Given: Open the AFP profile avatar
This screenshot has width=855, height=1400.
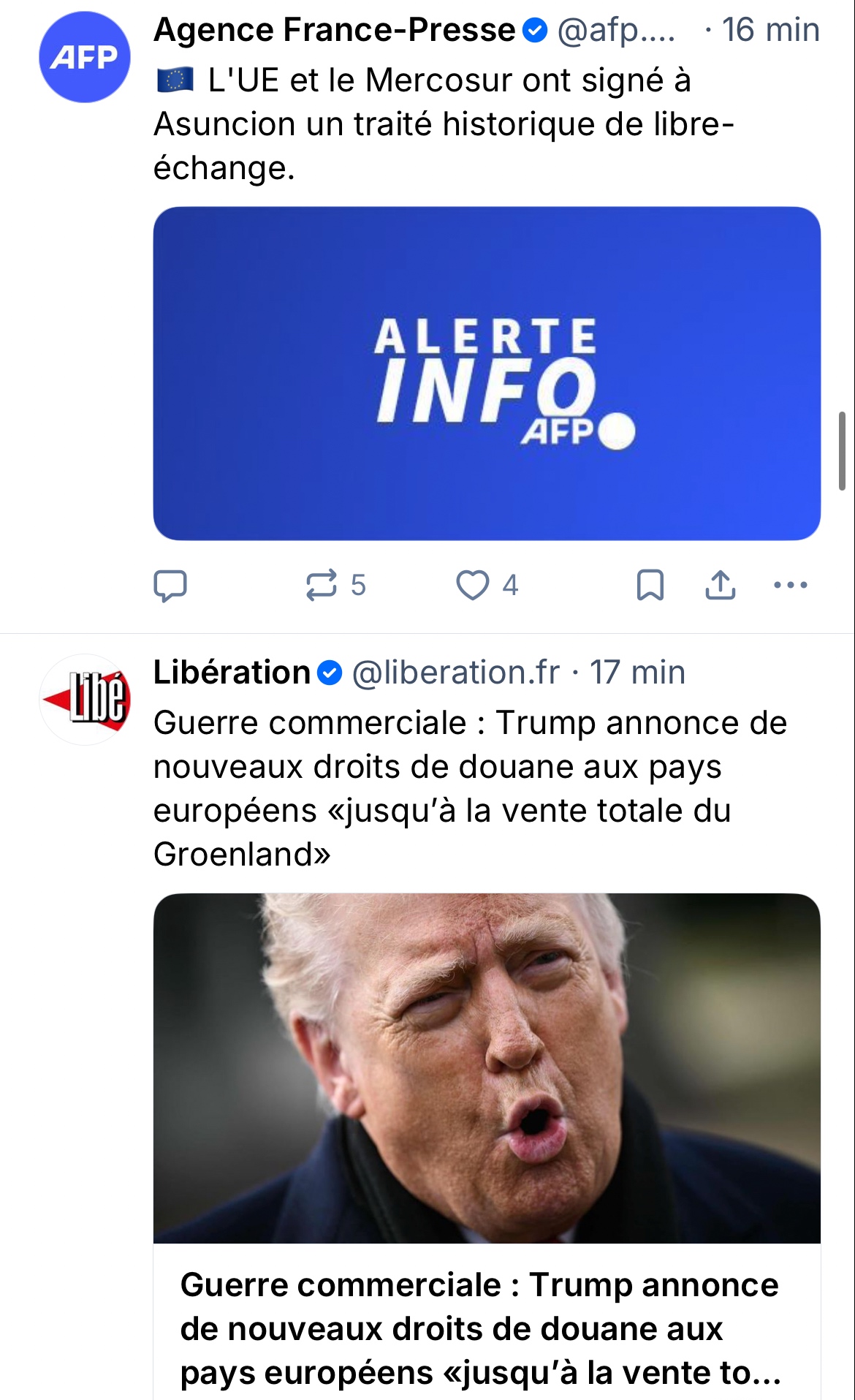Looking at the screenshot, I should point(85,57).
